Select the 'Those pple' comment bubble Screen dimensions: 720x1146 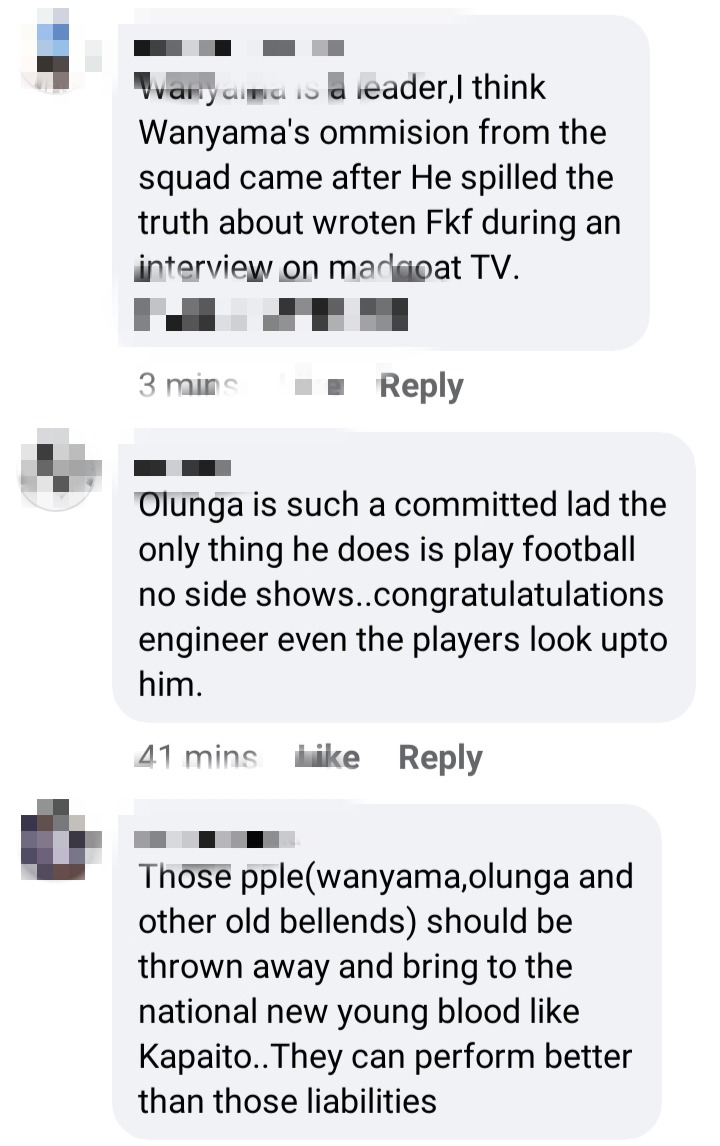tap(387, 971)
